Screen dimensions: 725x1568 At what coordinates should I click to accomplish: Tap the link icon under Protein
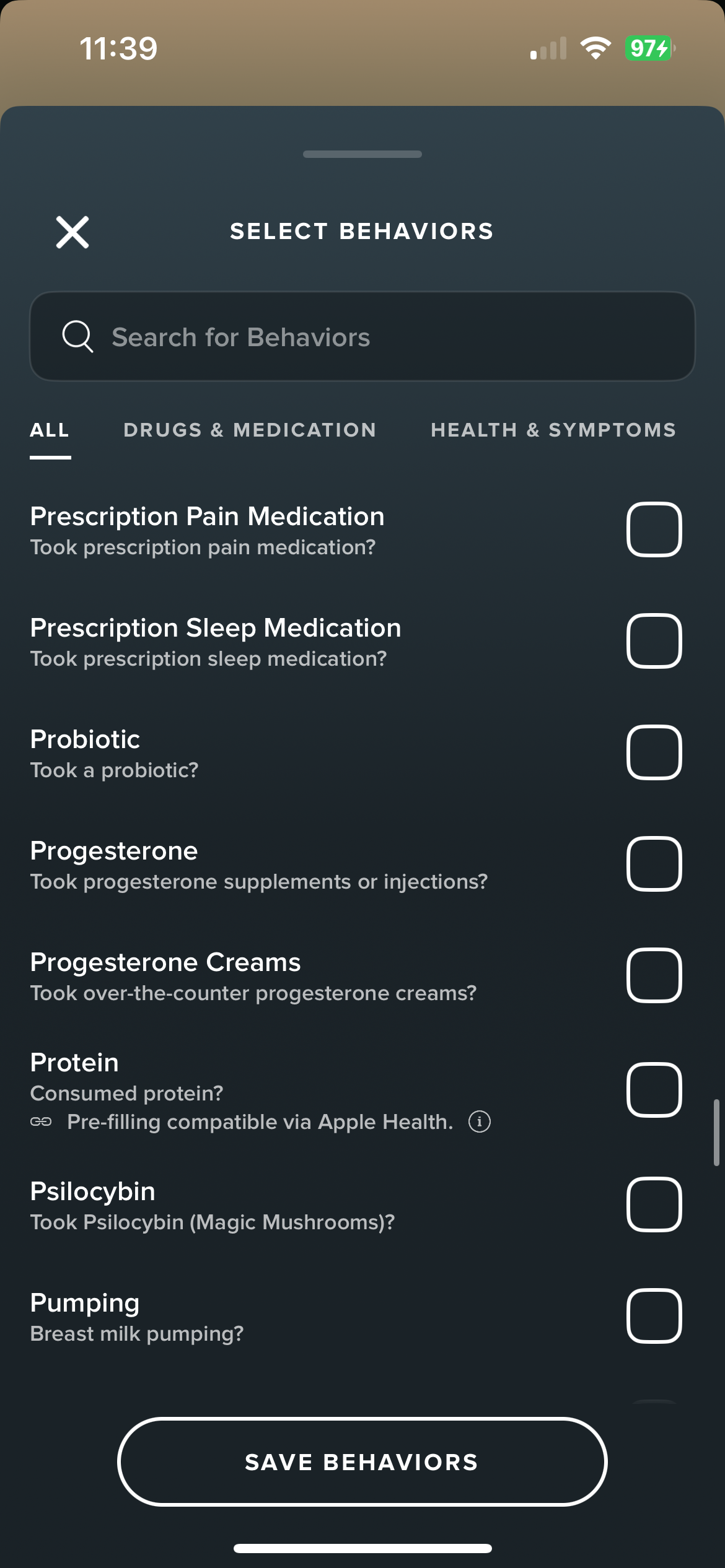point(41,1122)
